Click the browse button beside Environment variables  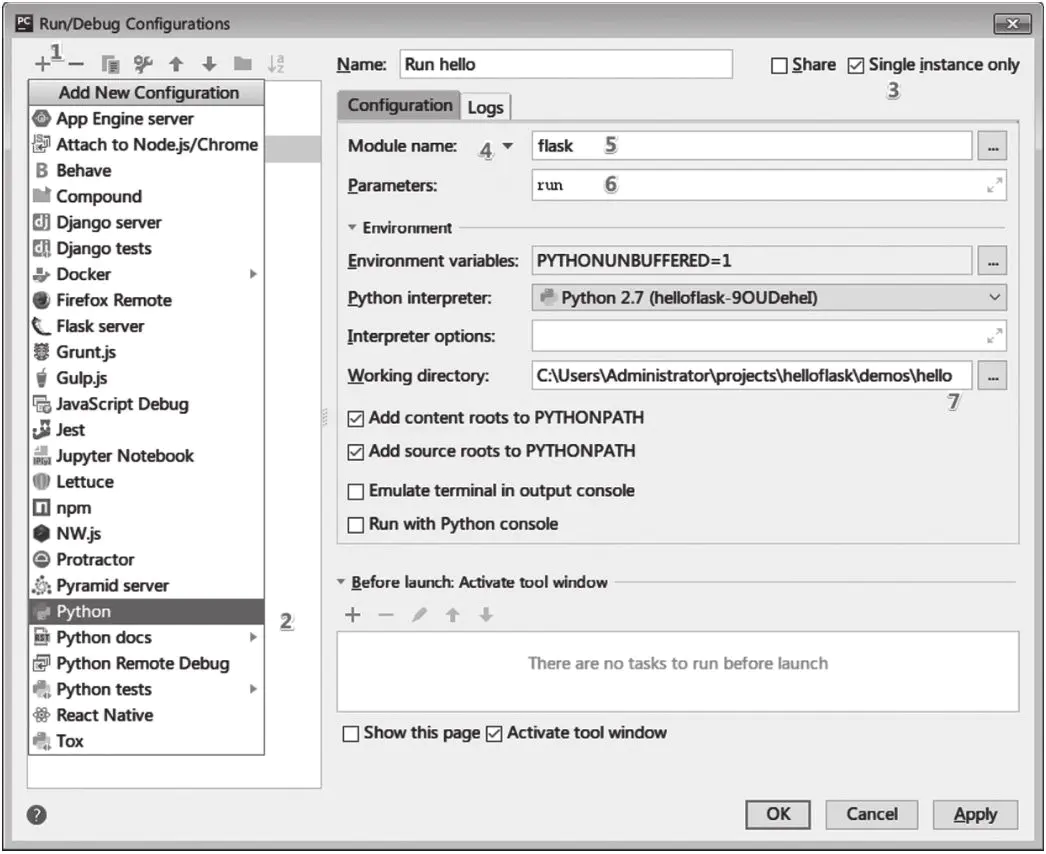tap(992, 261)
